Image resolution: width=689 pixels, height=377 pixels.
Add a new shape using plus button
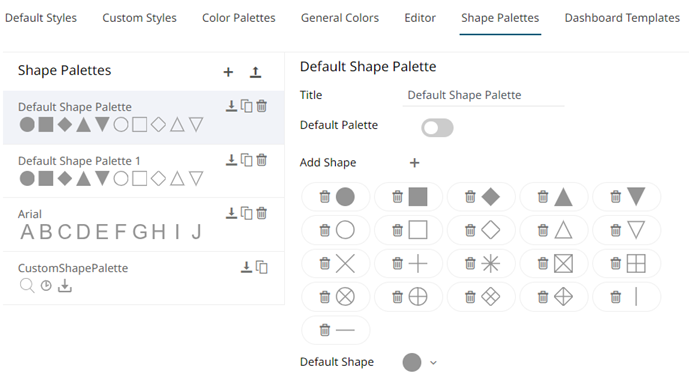pyautogui.click(x=414, y=163)
